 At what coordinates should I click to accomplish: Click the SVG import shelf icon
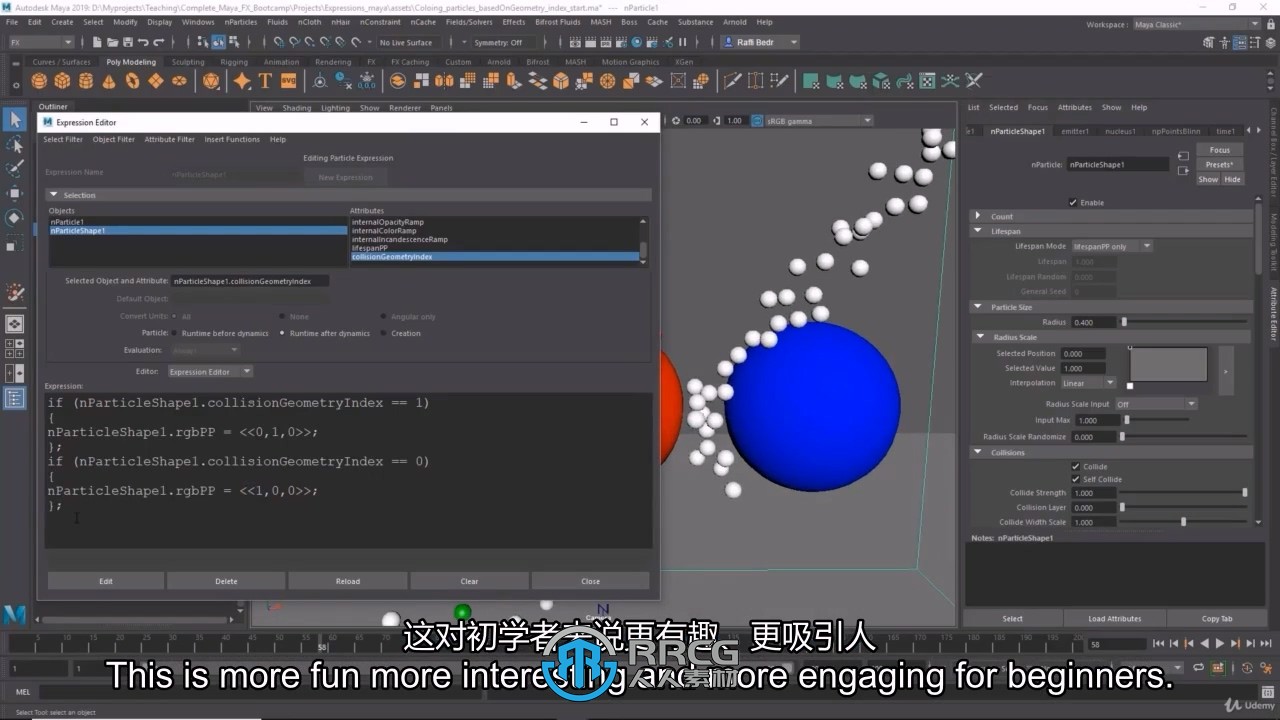pyautogui.click(x=288, y=81)
